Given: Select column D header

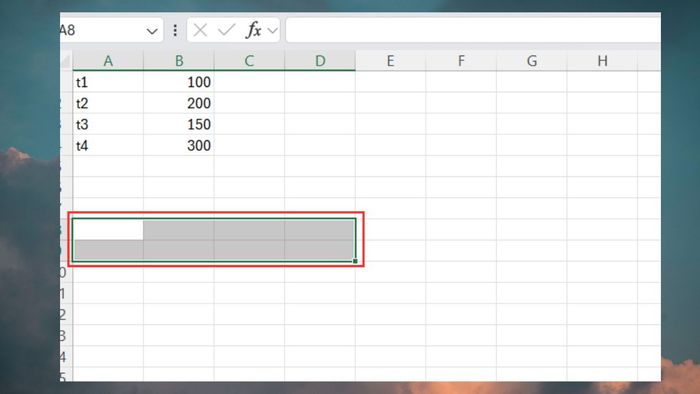Looking at the screenshot, I should 320,61.
